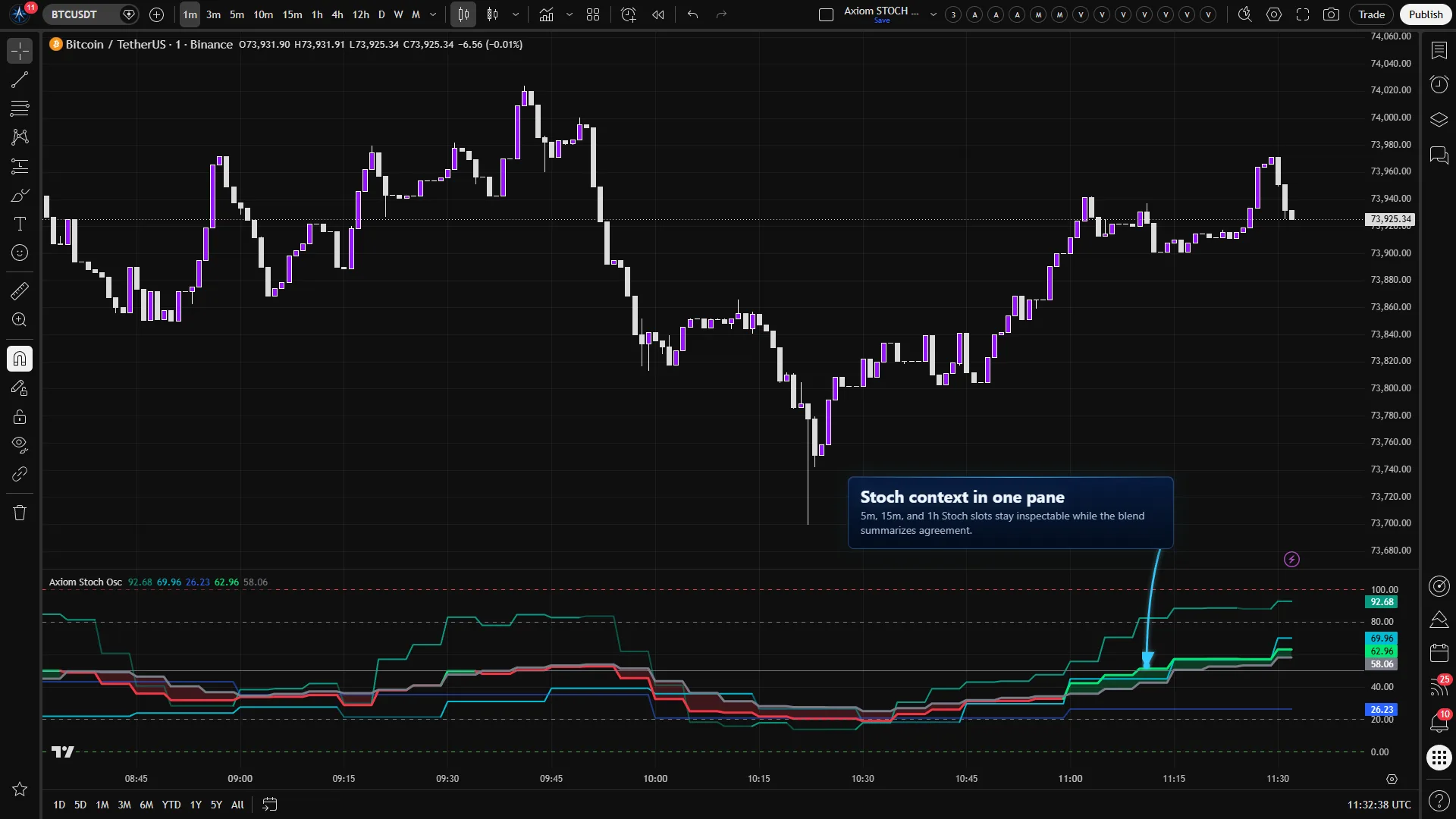Open the chats panel
The image size is (1456, 819).
click(1439, 155)
